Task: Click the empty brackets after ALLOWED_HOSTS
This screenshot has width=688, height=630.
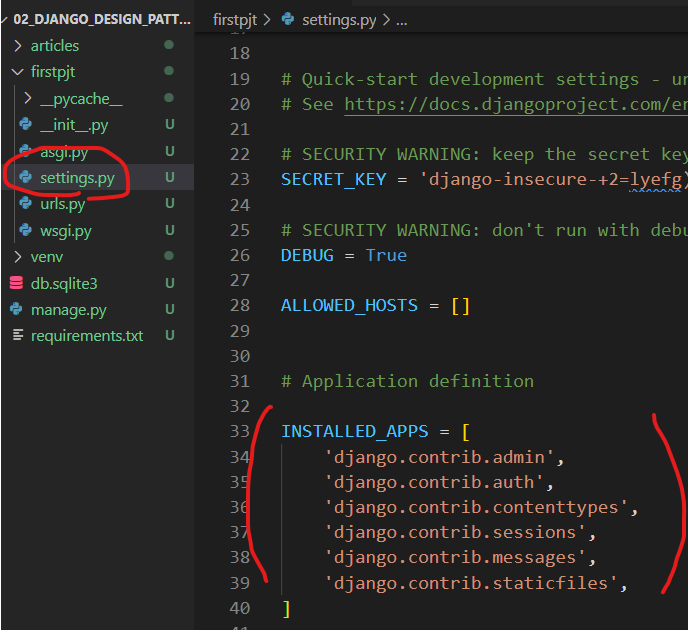Action: pyautogui.click(x=461, y=306)
